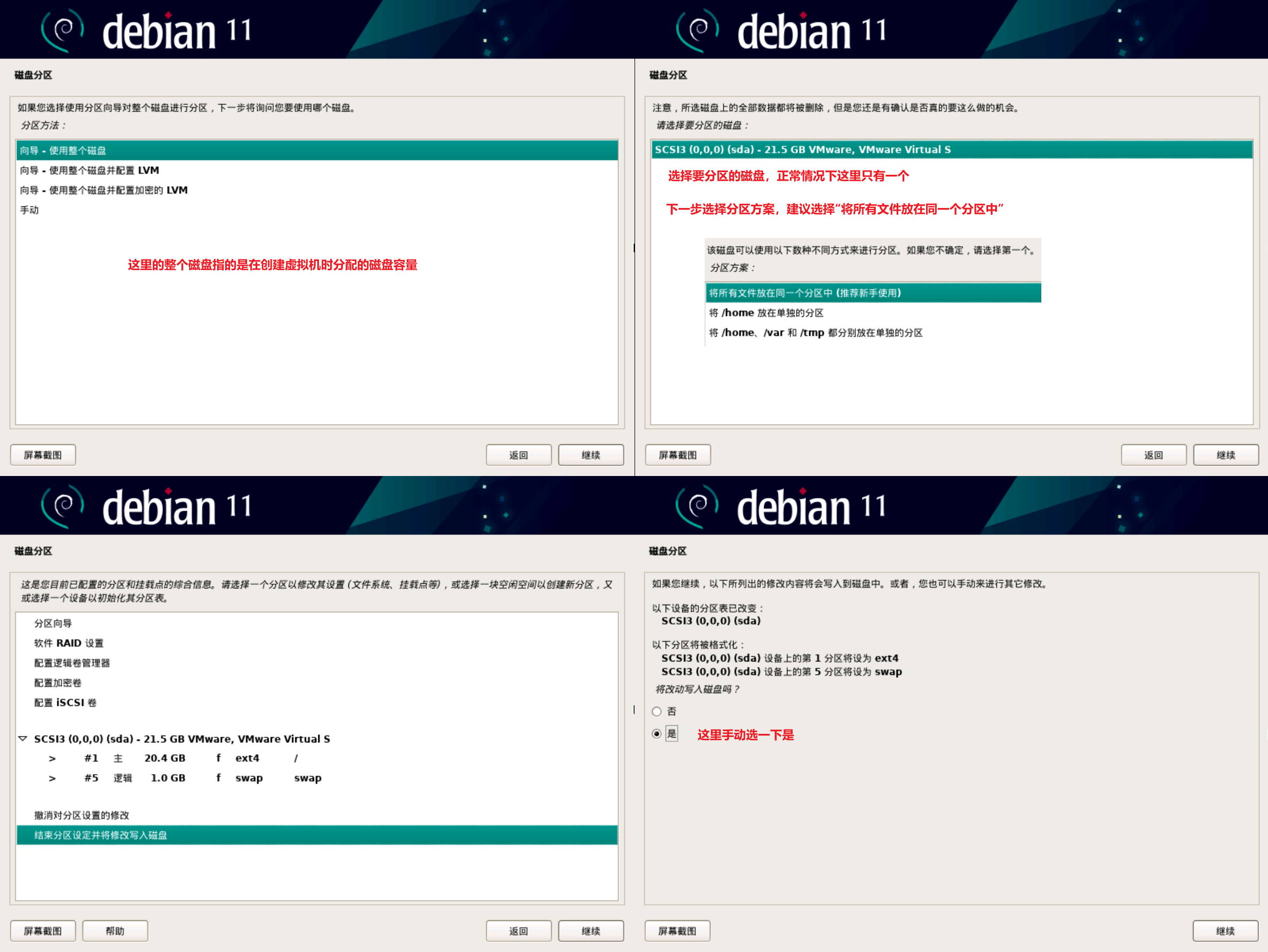Click 屏幕截图 in bottom-right installer window
This screenshot has width=1268, height=952.
point(677,931)
